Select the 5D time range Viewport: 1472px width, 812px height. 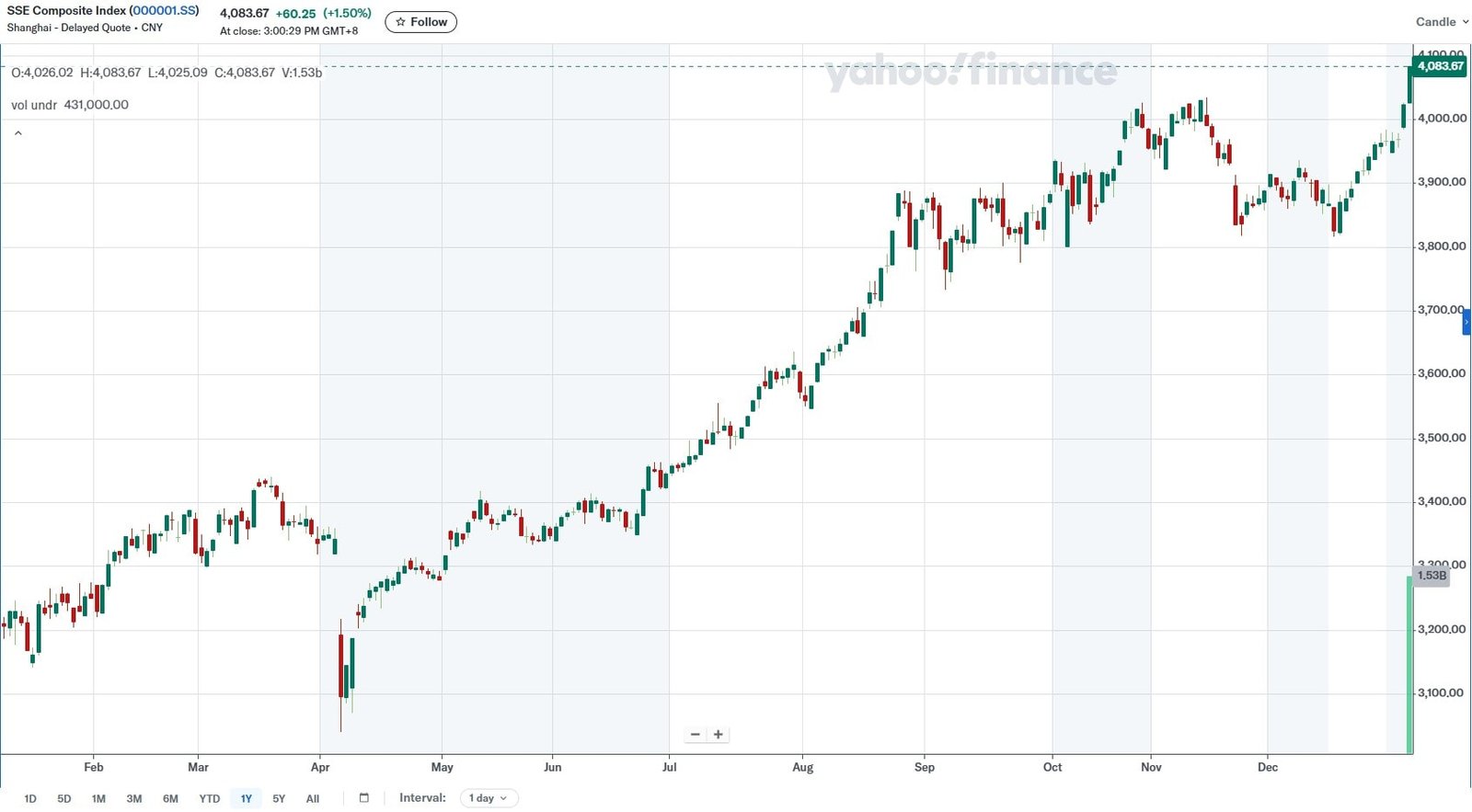point(63,798)
